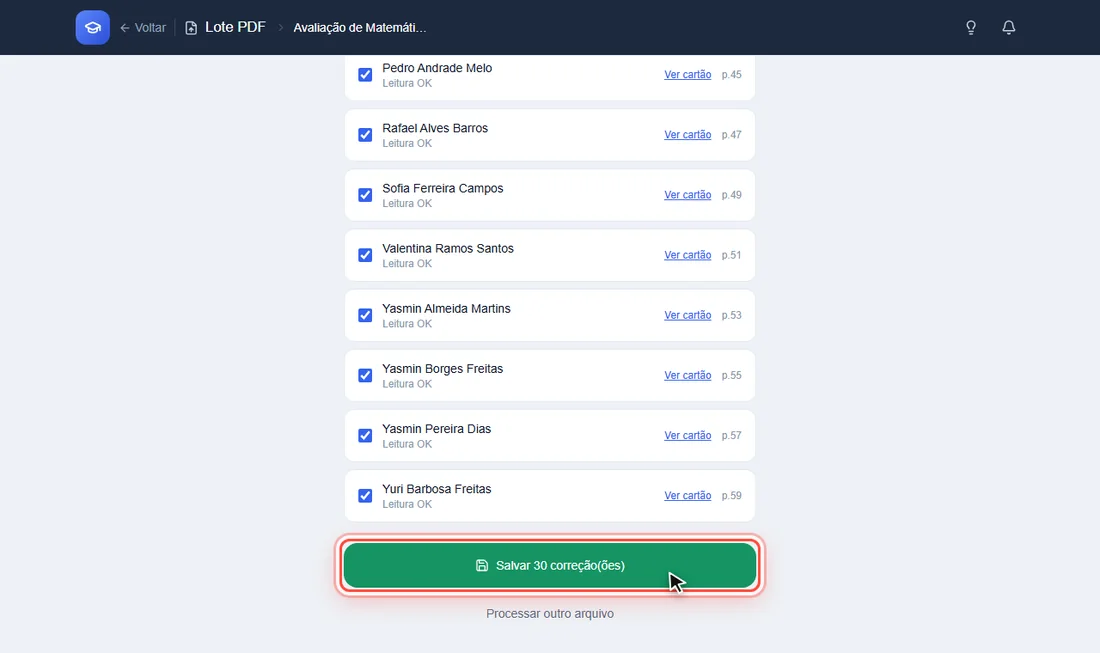This screenshot has width=1100, height=653.
Task: Click Processar outro arquivo
Action: 550,614
